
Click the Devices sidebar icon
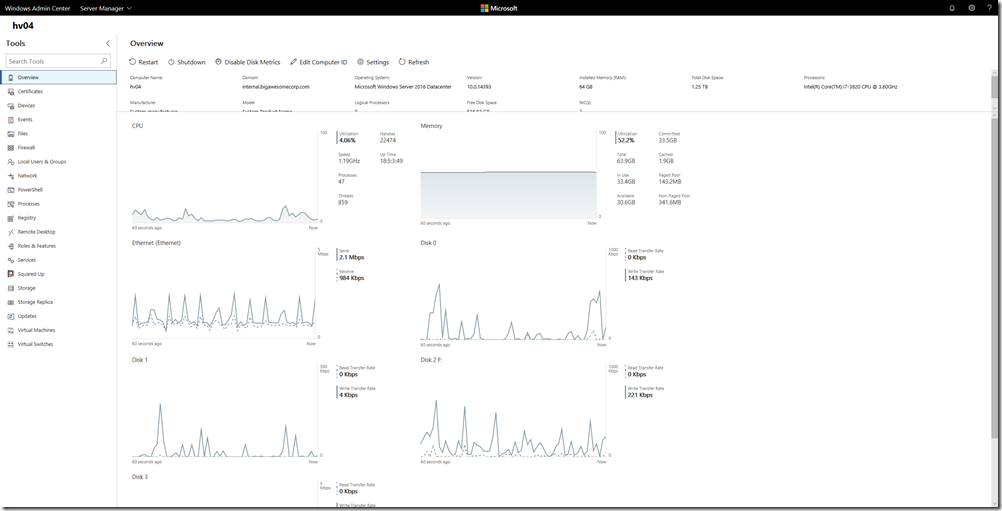11,105
